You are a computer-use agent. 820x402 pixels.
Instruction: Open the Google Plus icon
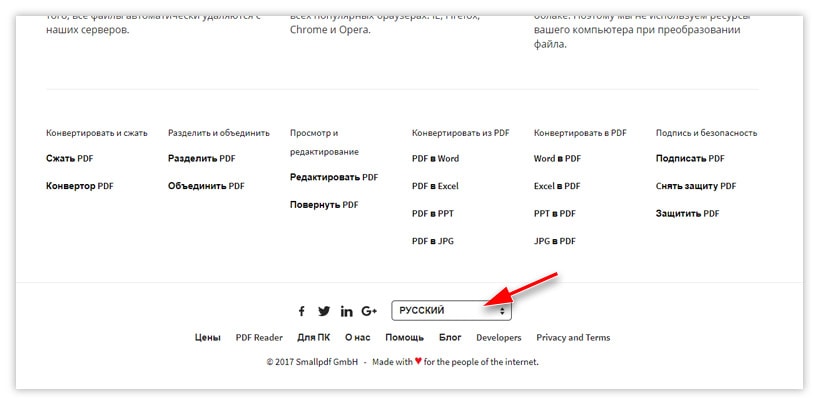click(x=369, y=311)
